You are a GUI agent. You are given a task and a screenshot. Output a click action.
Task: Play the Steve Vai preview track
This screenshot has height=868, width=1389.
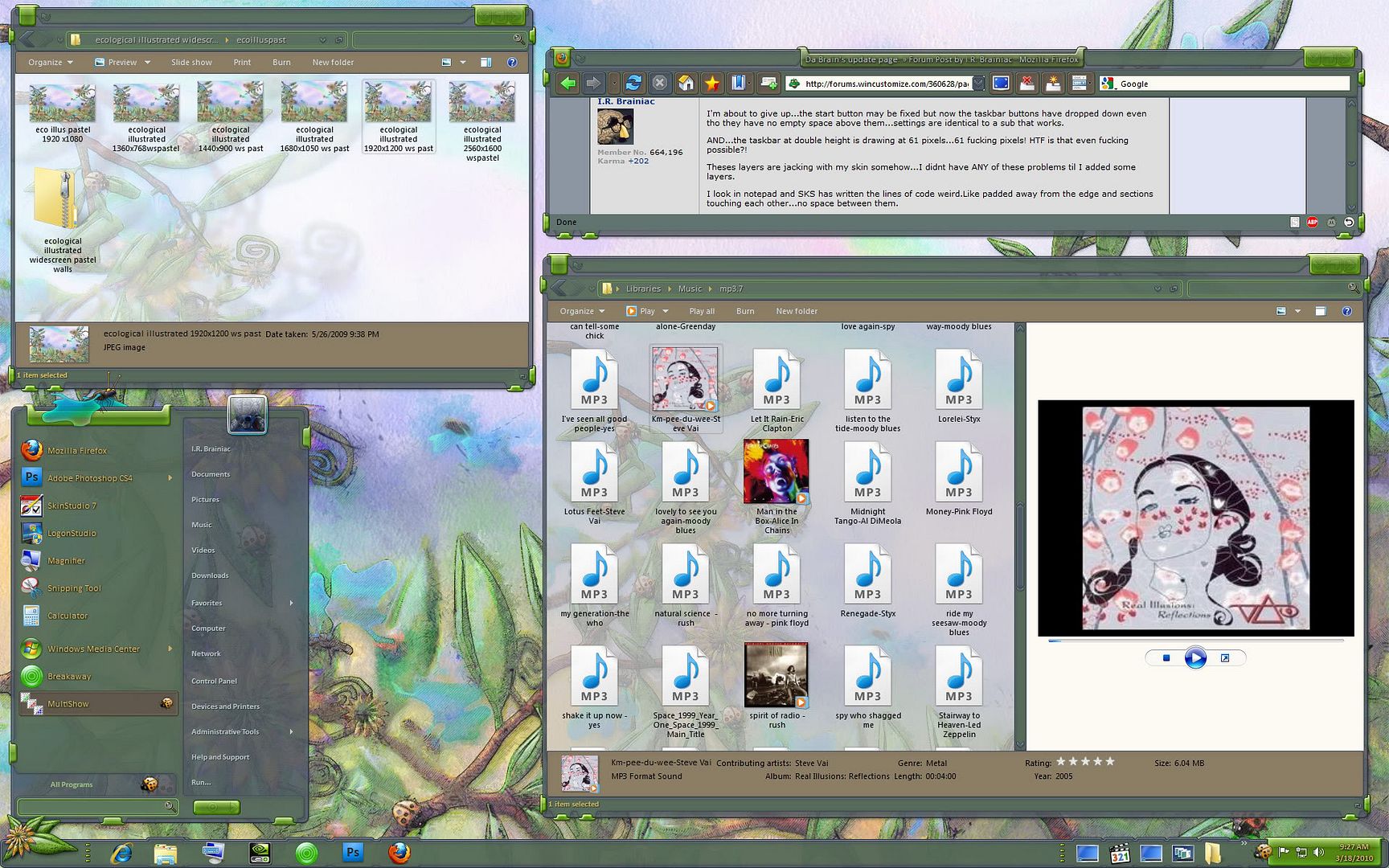click(x=1195, y=658)
